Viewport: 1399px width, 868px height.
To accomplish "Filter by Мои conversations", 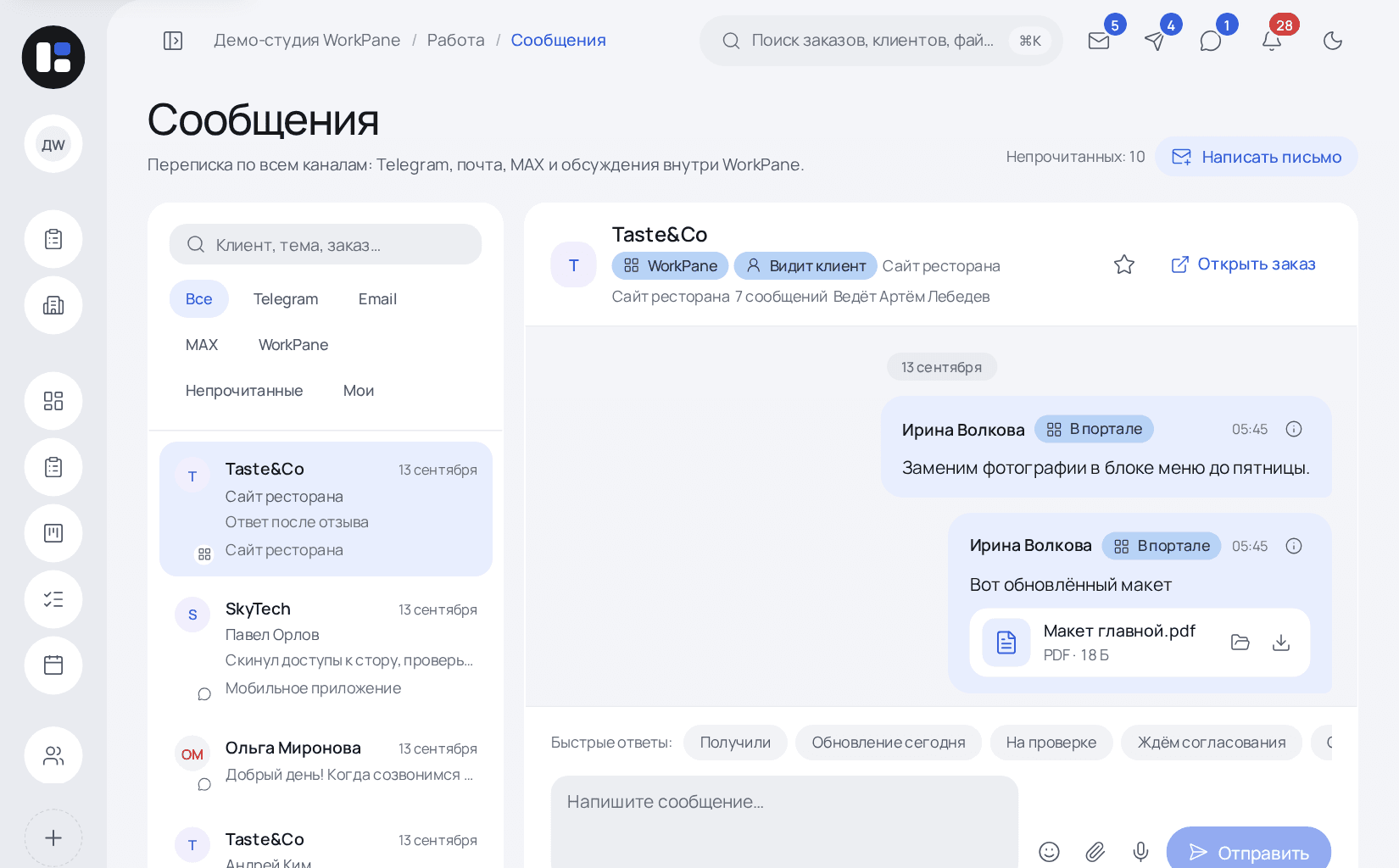I will click(359, 391).
